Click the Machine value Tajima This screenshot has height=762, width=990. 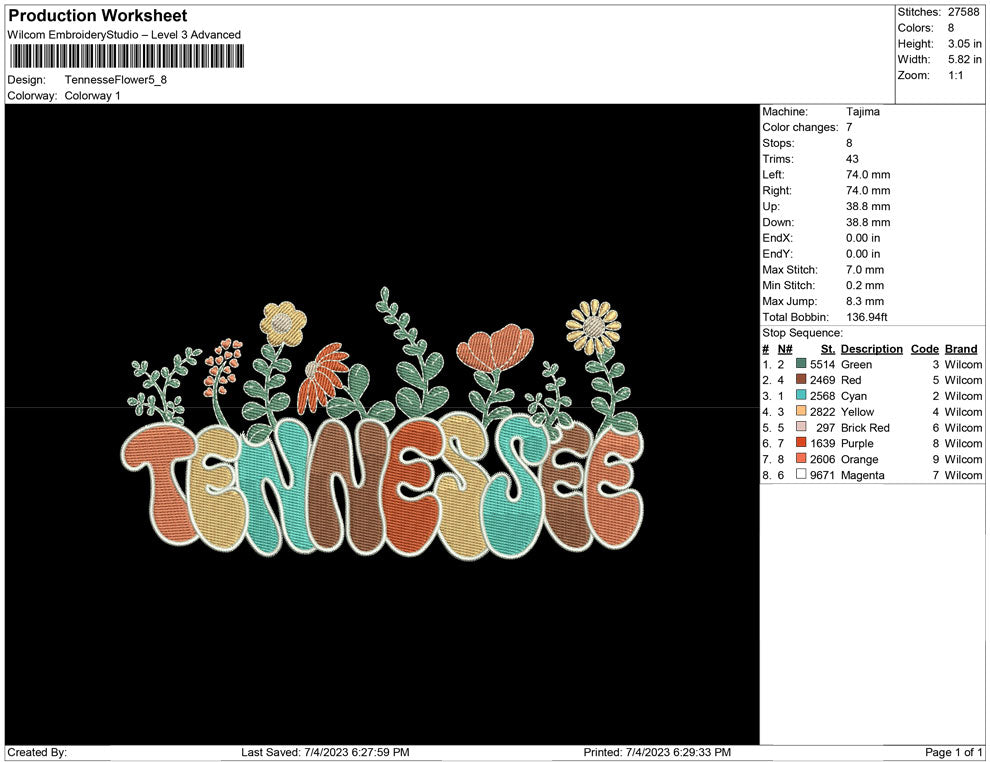[862, 112]
